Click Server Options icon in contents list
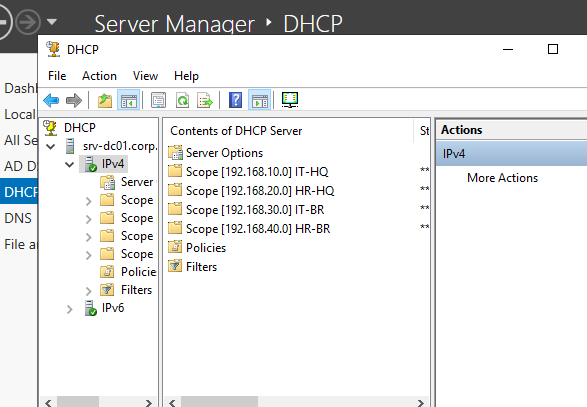The image size is (587, 407). 175,152
